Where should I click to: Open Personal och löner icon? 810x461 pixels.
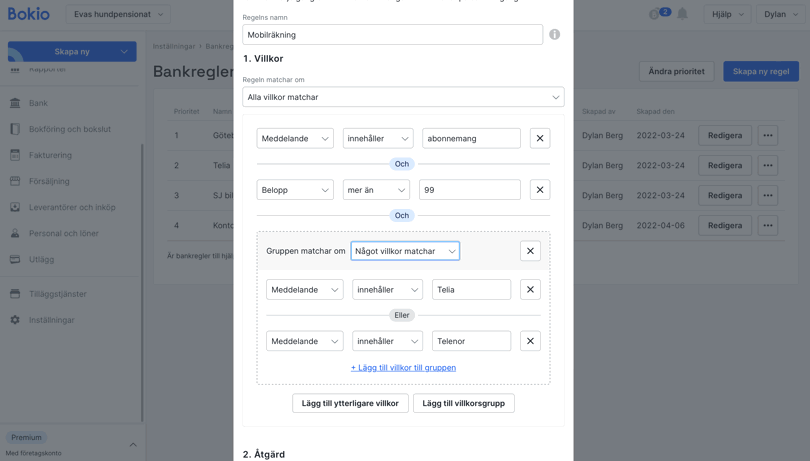pyautogui.click(x=15, y=233)
